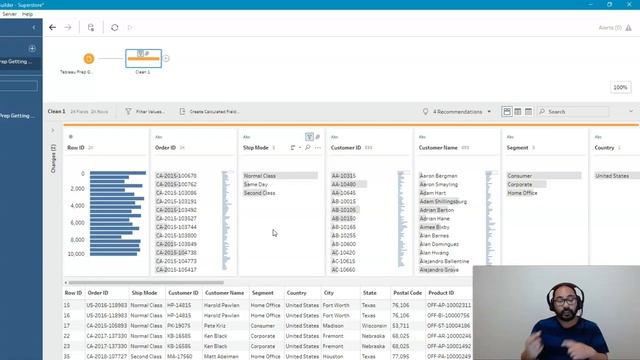Click Ship Mode grid column header
The width and height of the screenshot is (640, 360).
pos(144,293)
